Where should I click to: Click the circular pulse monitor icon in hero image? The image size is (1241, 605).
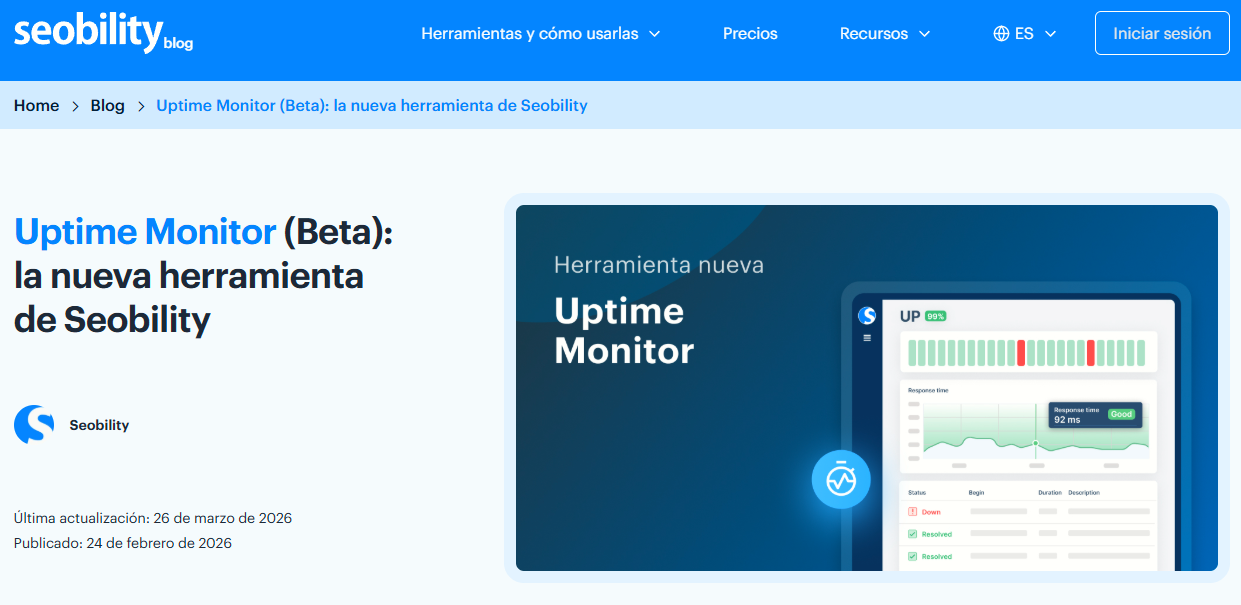point(840,479)
